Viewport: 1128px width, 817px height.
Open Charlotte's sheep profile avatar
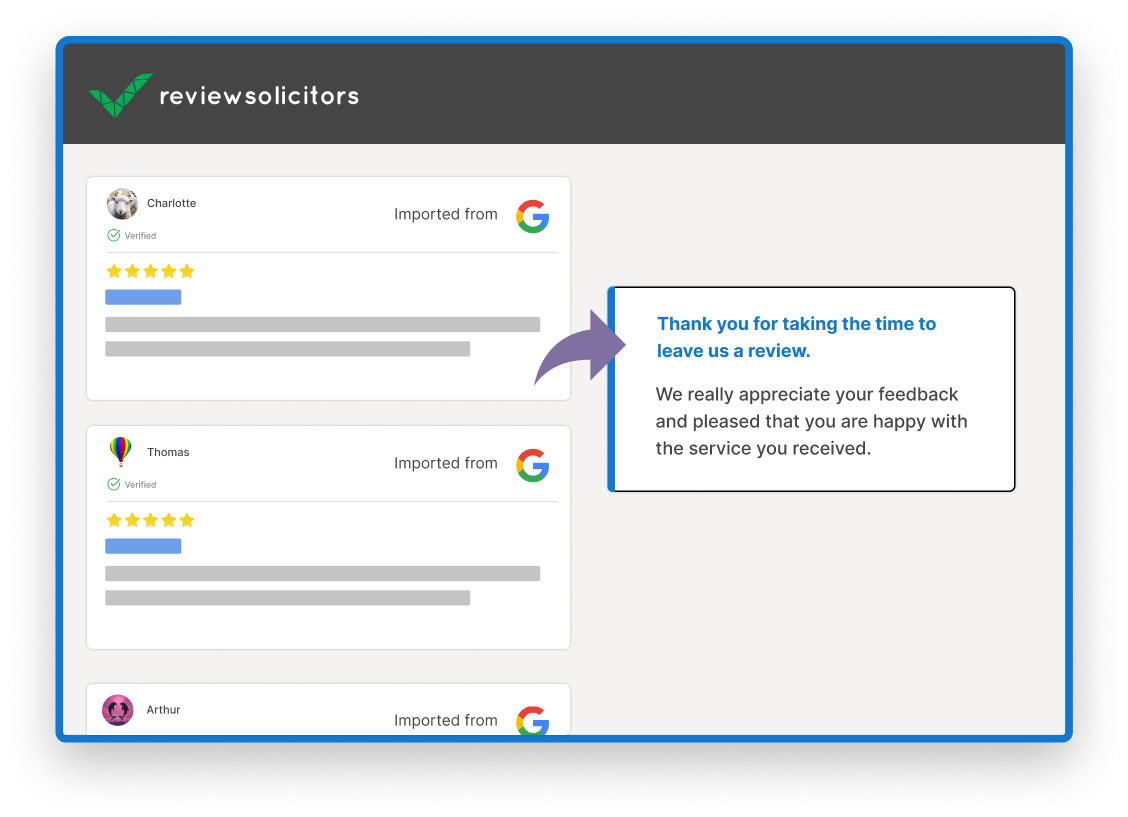pos(122,204)
